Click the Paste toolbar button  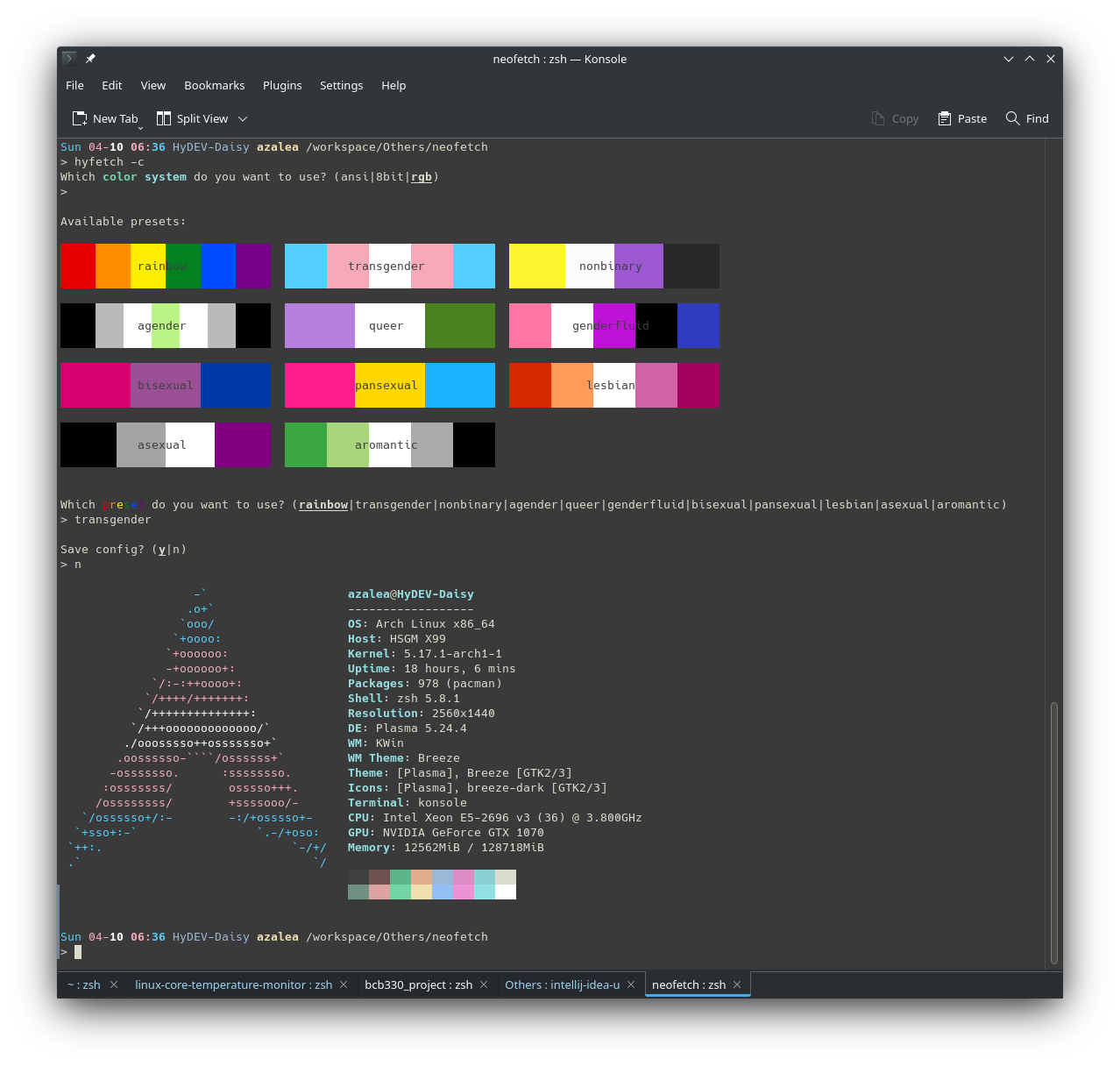[962, 118]
